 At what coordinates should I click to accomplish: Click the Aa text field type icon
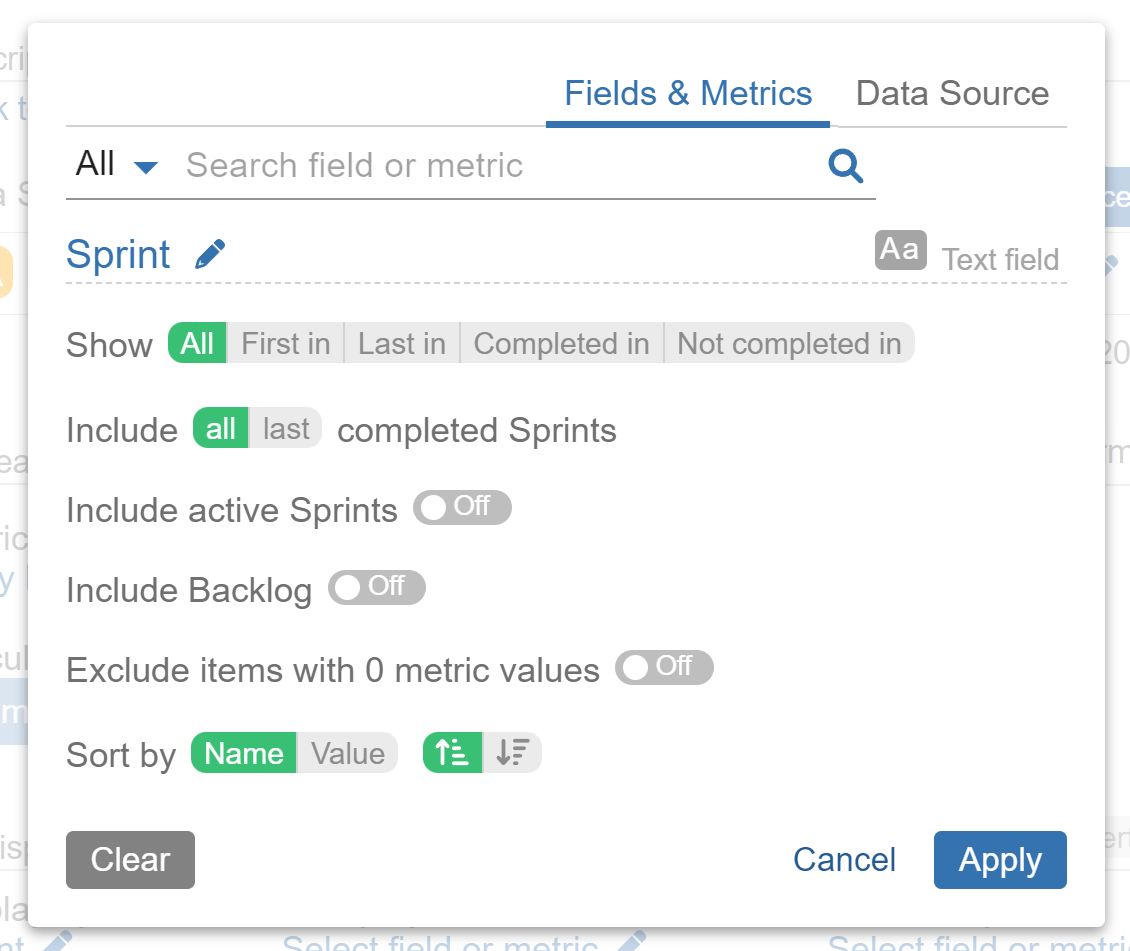(x=899, y=250)
